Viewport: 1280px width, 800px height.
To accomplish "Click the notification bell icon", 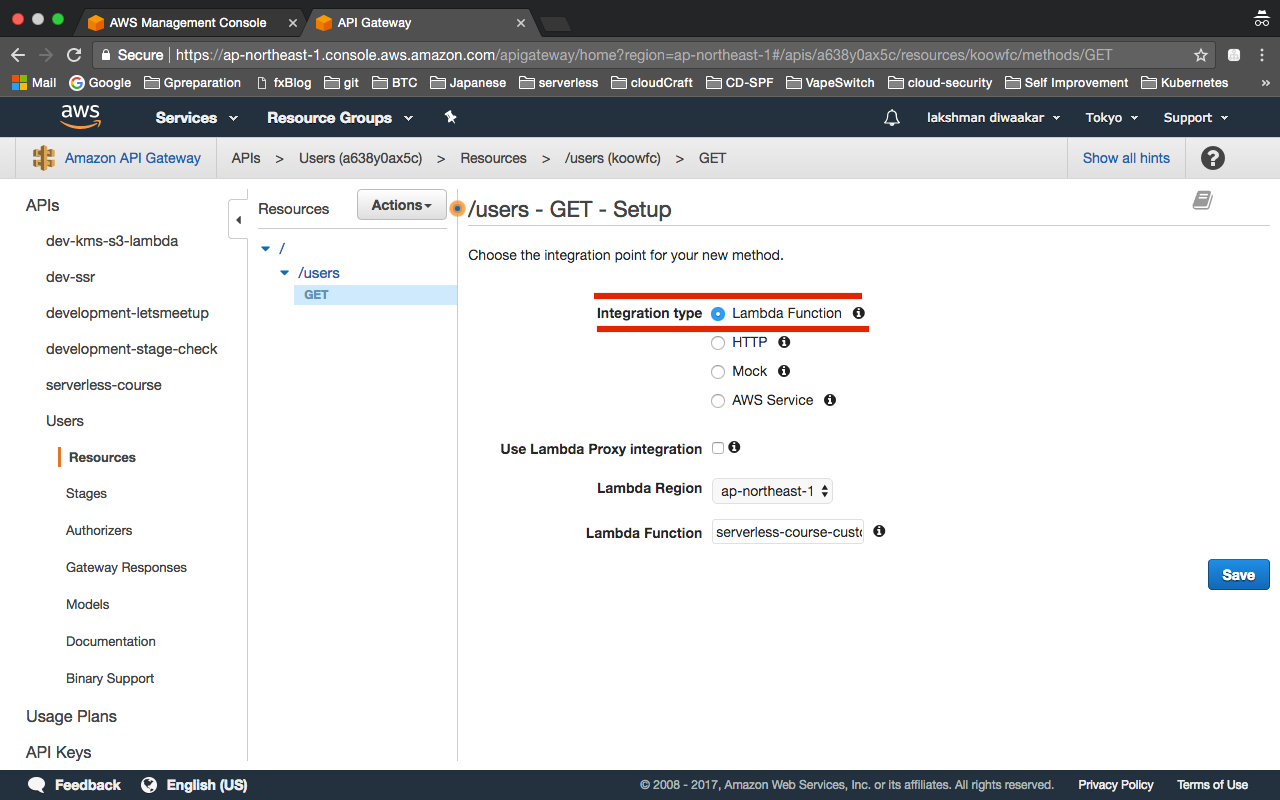I will click(891, 117).
